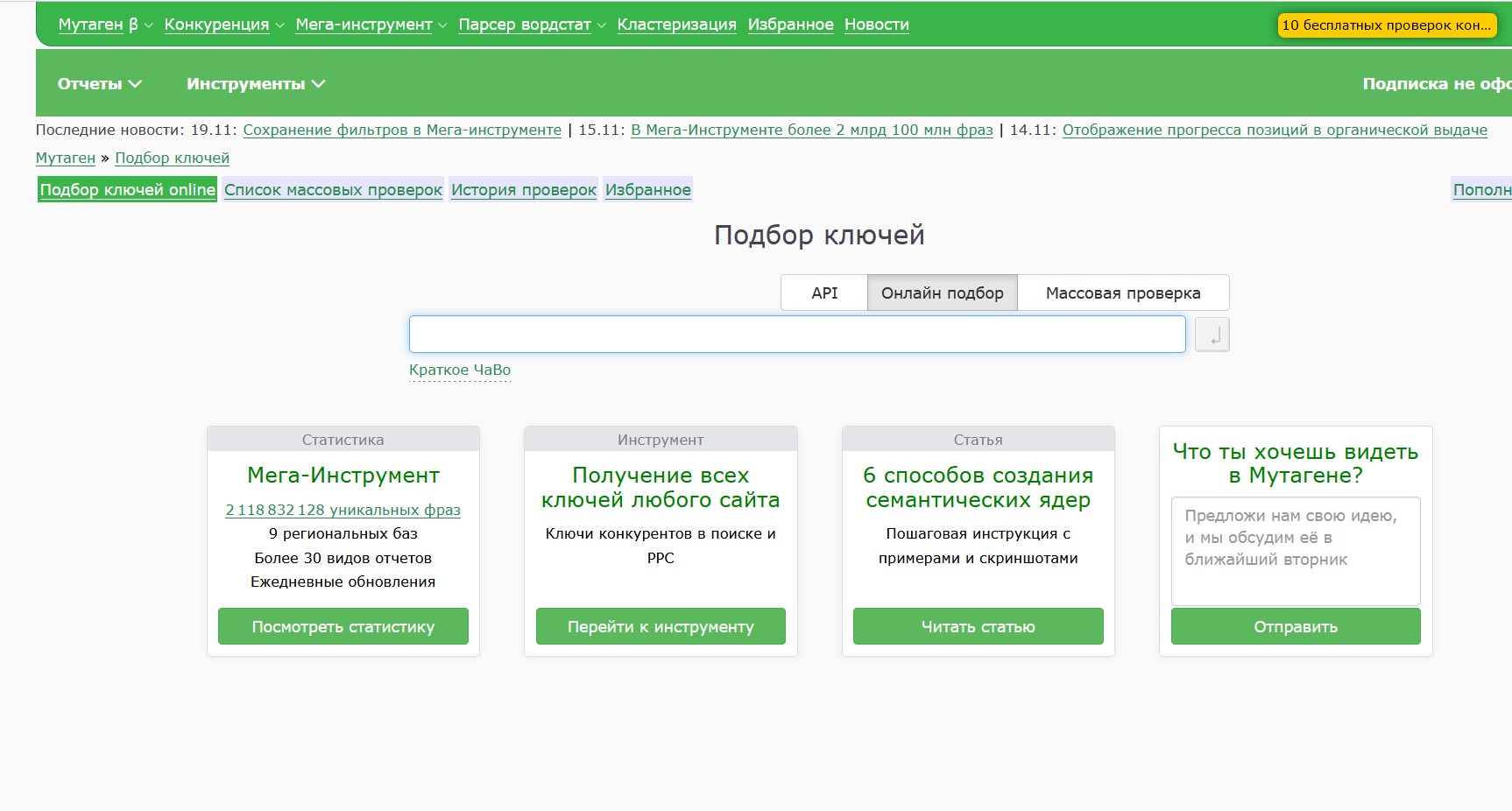This screenshot has width=1512, height=811.
Task: Open the Список массовых проверок tab
Action: coord(333,190)
